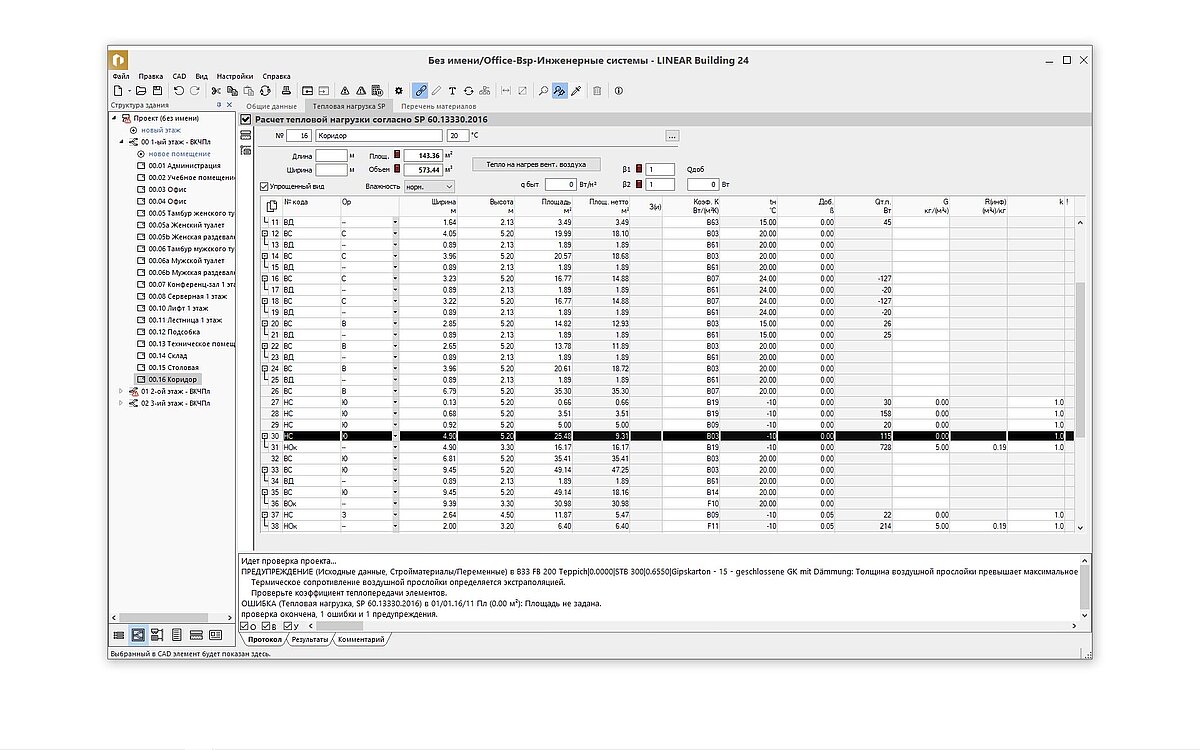Click the room name field Коридор
This screenshot has height=750, width=1200.
click(x=378, y=135)
